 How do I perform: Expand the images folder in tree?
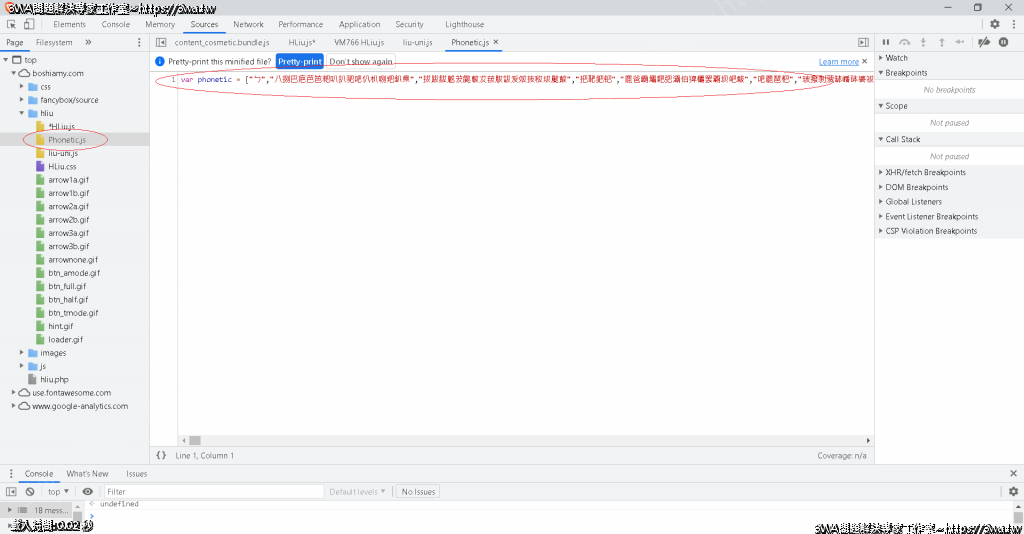point(23,353)
